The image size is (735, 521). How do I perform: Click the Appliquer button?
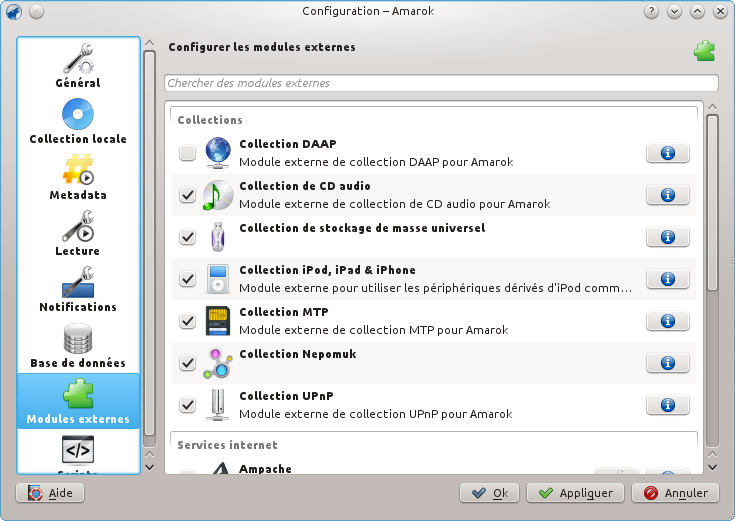pyautogui.click(x=576, y=493)
